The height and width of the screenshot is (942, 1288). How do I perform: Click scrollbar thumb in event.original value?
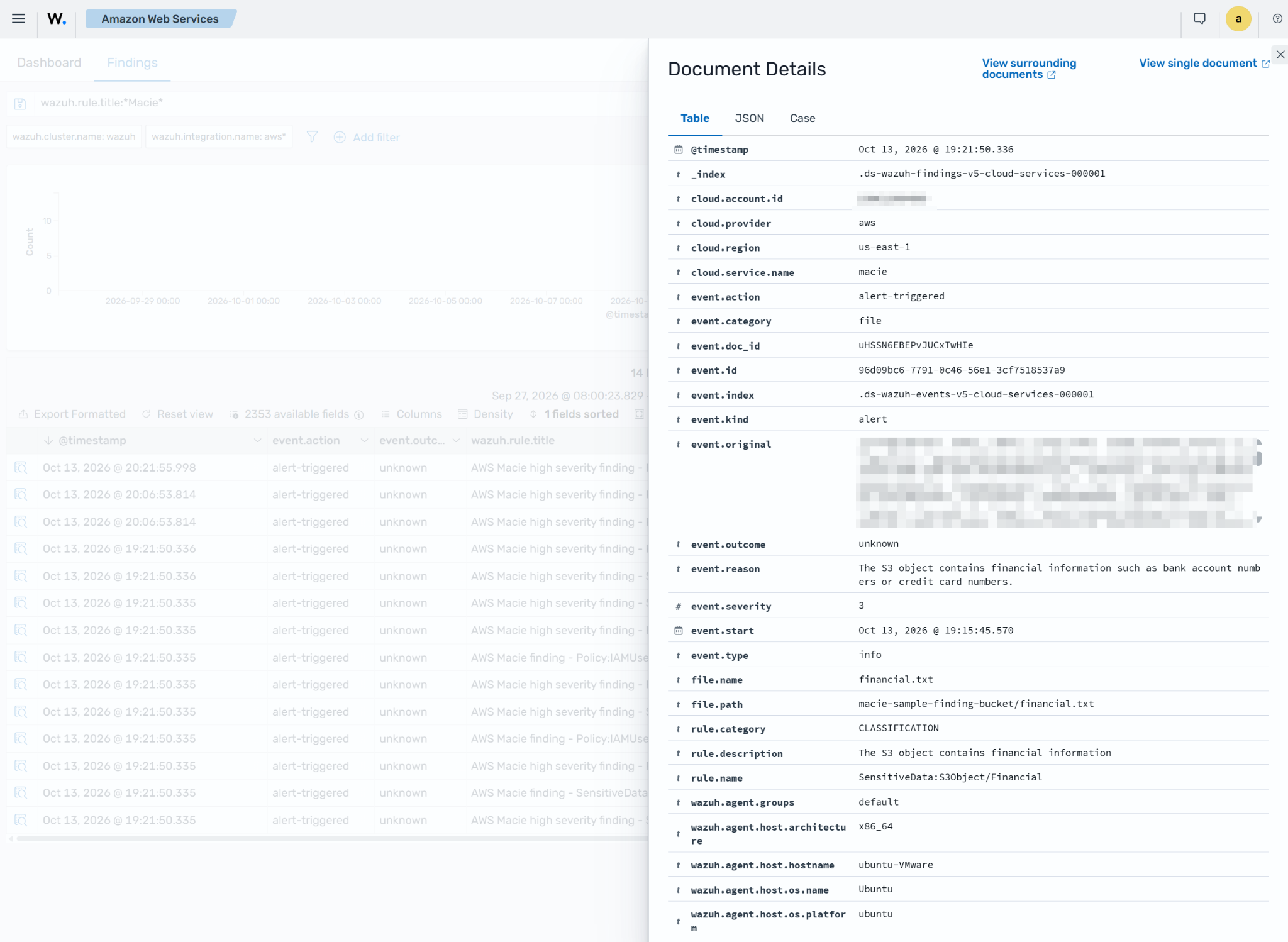coord(1258,458)
